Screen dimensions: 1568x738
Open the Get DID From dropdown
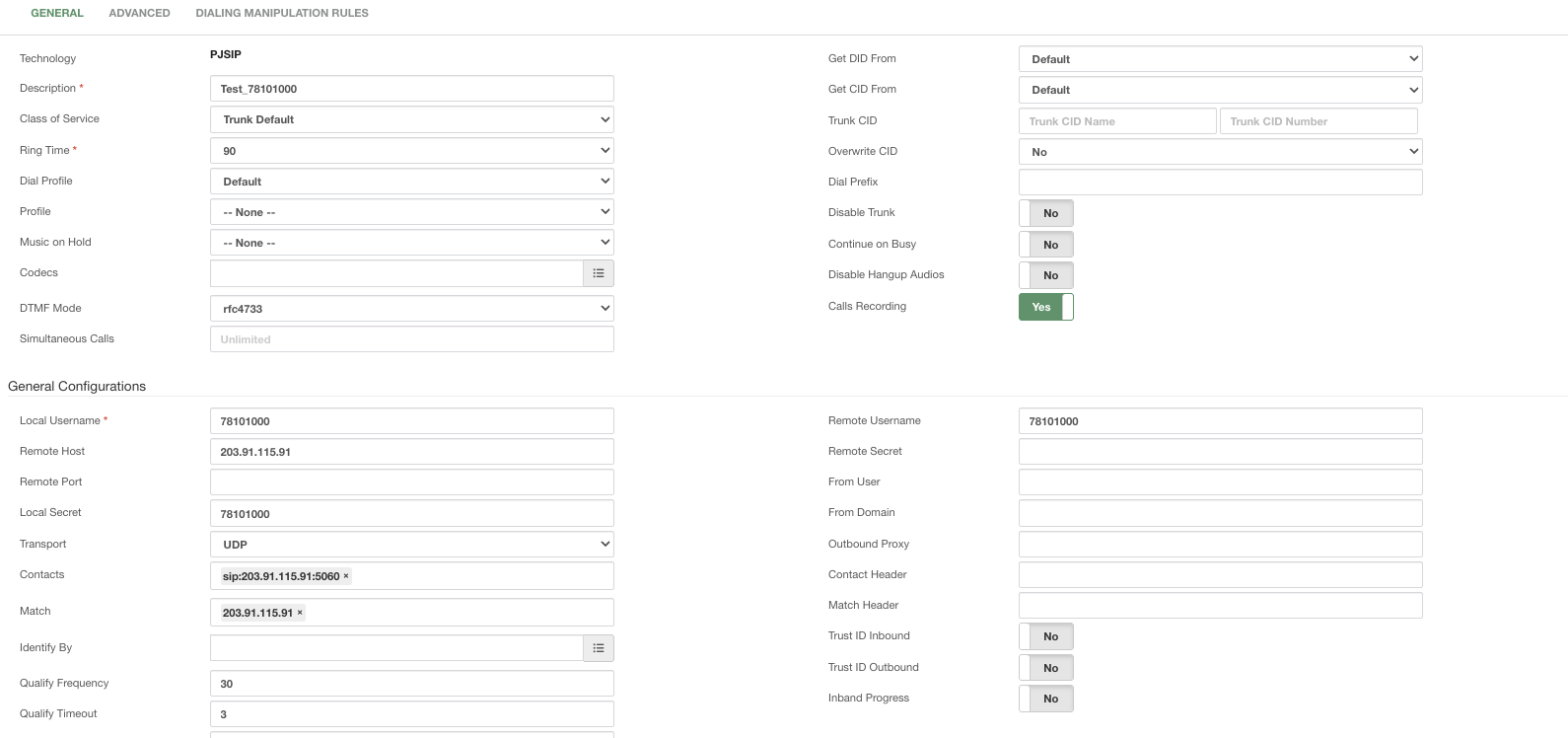(1220, 59)
